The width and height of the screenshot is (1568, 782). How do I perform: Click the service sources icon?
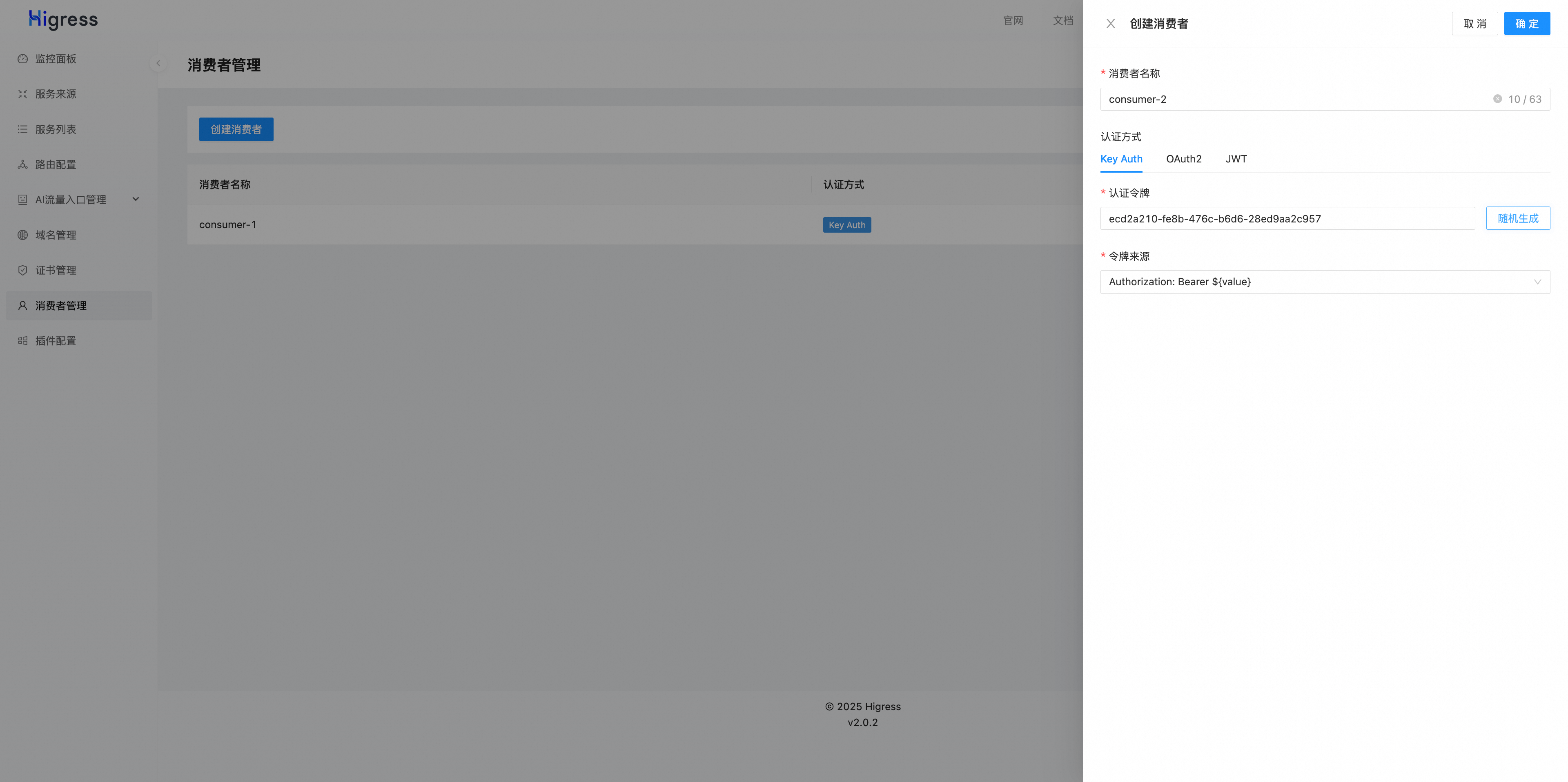coord(22,94)
